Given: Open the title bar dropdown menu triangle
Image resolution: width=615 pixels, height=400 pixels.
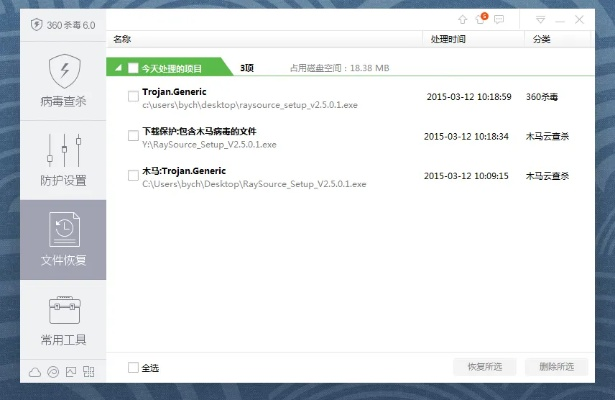Looking at the screenshot, I should tap(540, 20).
